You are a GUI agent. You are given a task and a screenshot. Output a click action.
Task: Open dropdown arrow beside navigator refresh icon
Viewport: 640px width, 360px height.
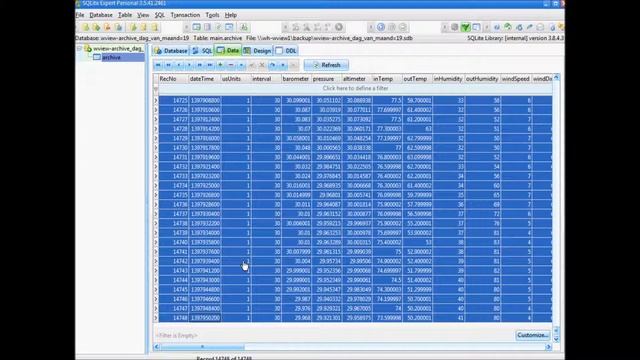283,65
